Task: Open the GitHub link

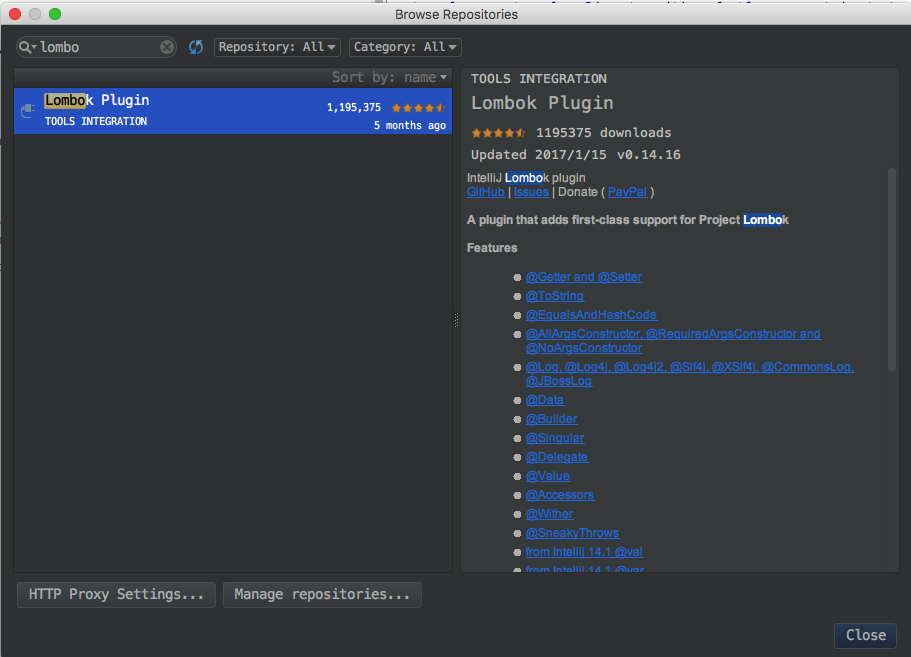Action: 486,192
